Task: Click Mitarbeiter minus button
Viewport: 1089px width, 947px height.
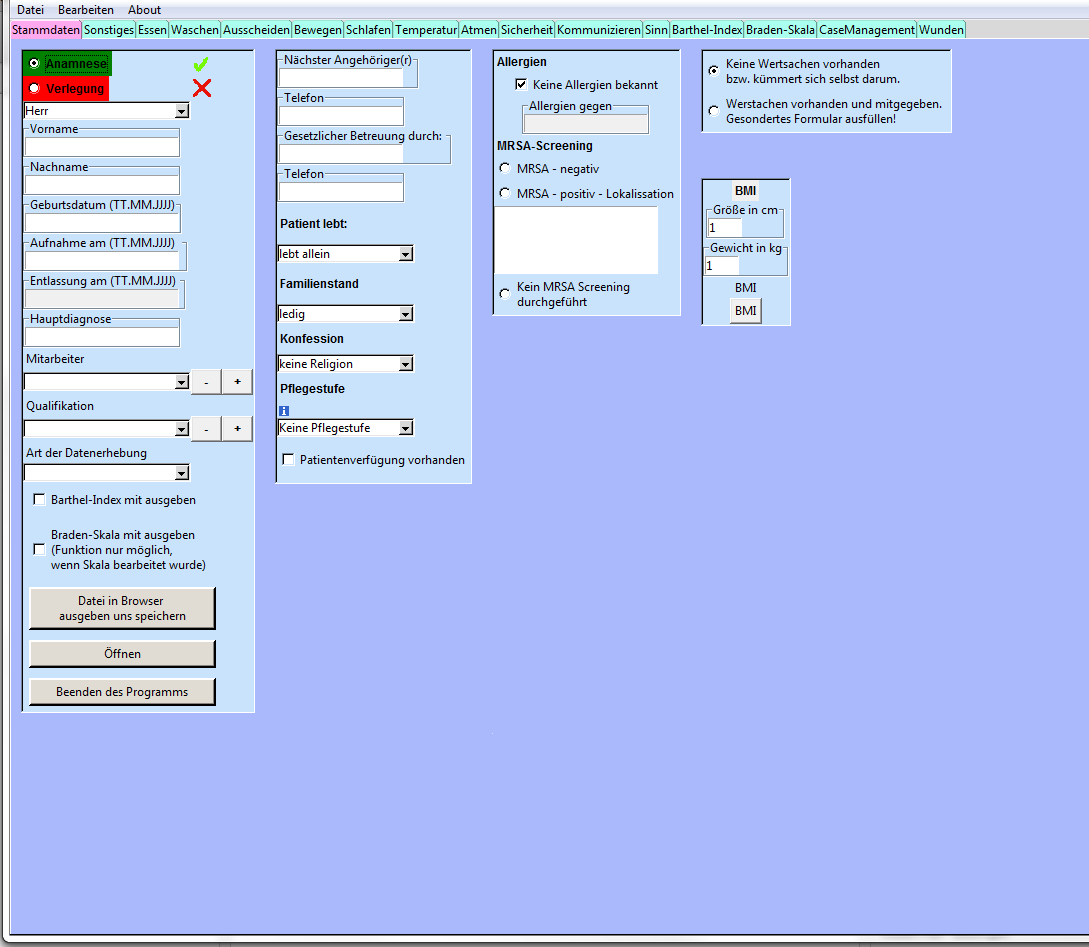Action: coord(206,382)
